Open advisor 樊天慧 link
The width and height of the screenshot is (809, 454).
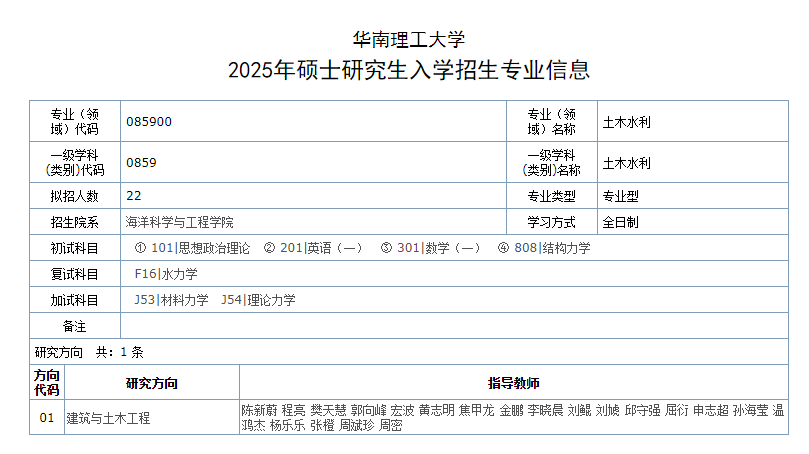coord(328,411)
